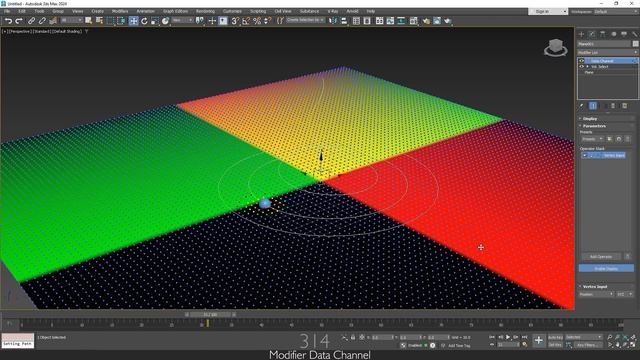Toggle the 3D Snaps icon
The image size is (640, 360).
[x=235, y=21]
